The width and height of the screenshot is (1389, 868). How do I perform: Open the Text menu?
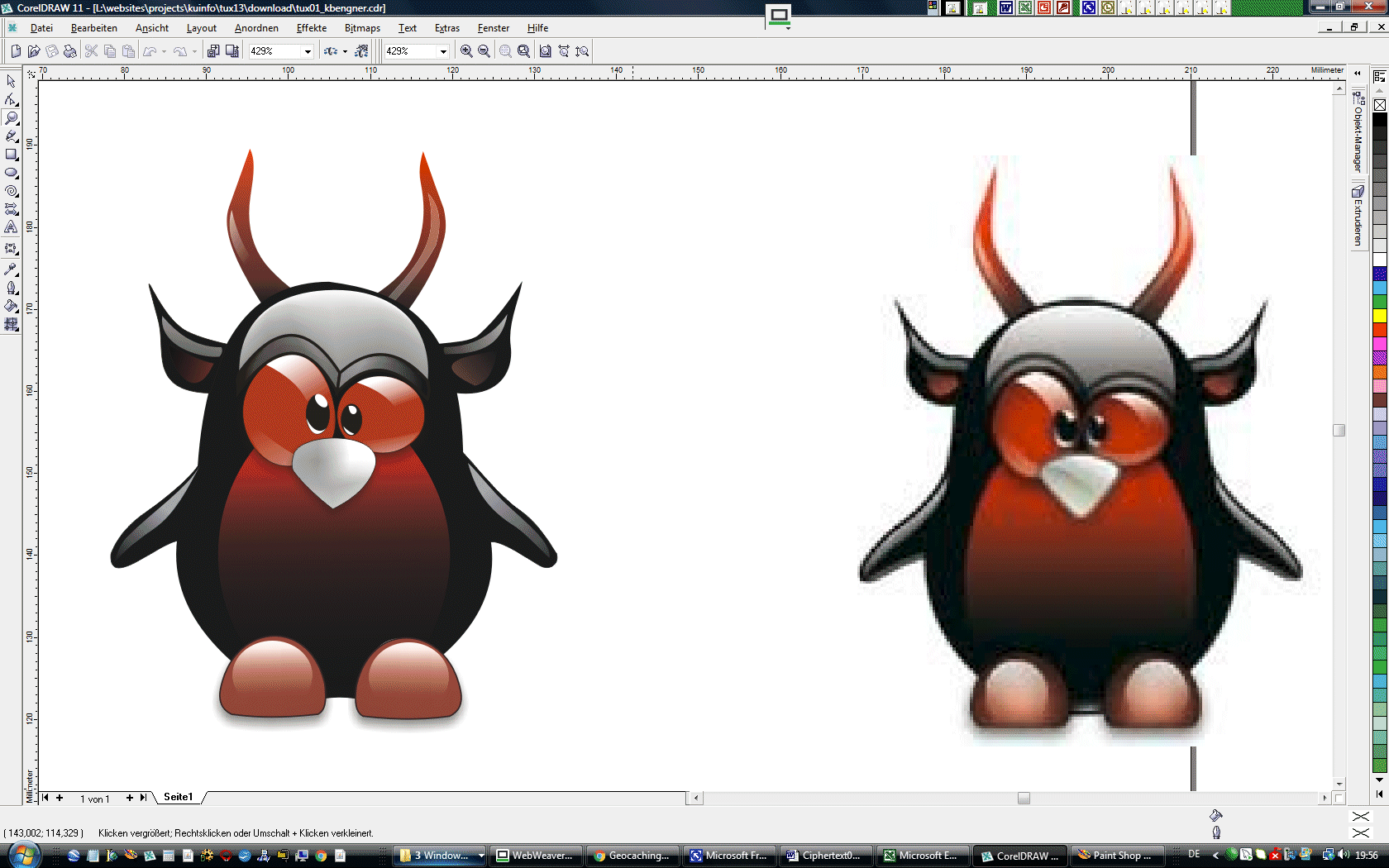click(x=408, y=28)
